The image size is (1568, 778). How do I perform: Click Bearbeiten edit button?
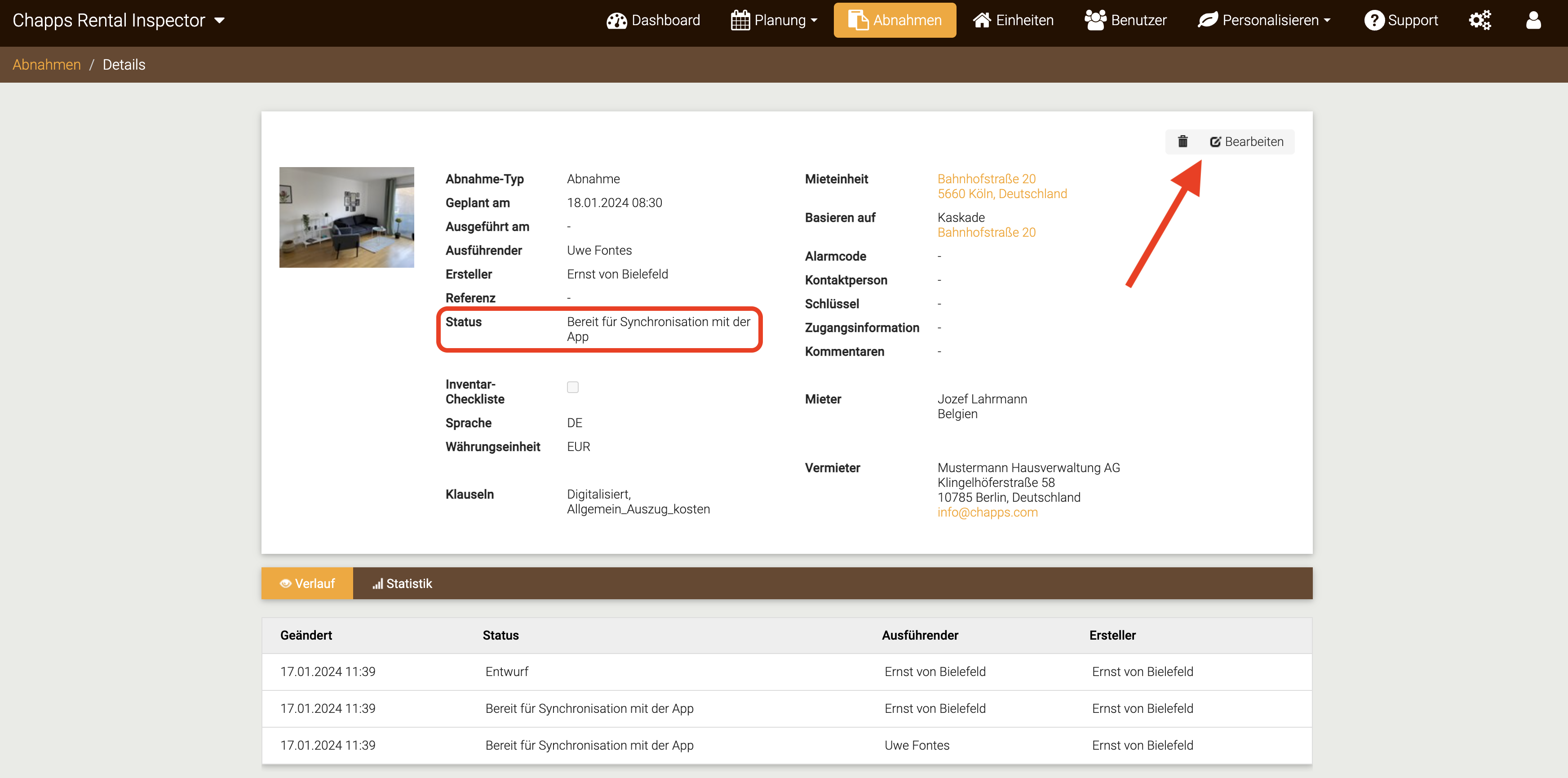tap(1247, 142)
